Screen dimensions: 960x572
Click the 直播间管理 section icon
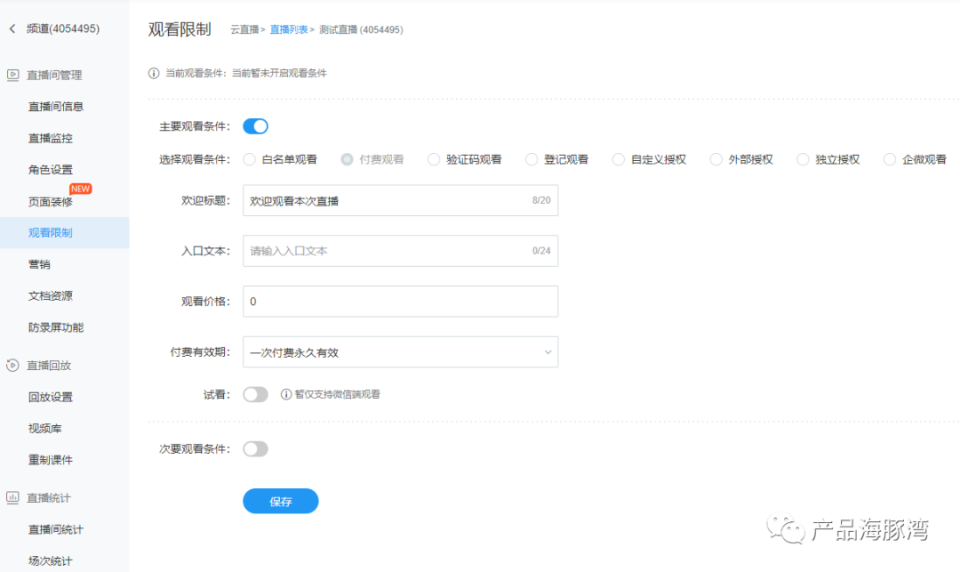click(12, 75)
